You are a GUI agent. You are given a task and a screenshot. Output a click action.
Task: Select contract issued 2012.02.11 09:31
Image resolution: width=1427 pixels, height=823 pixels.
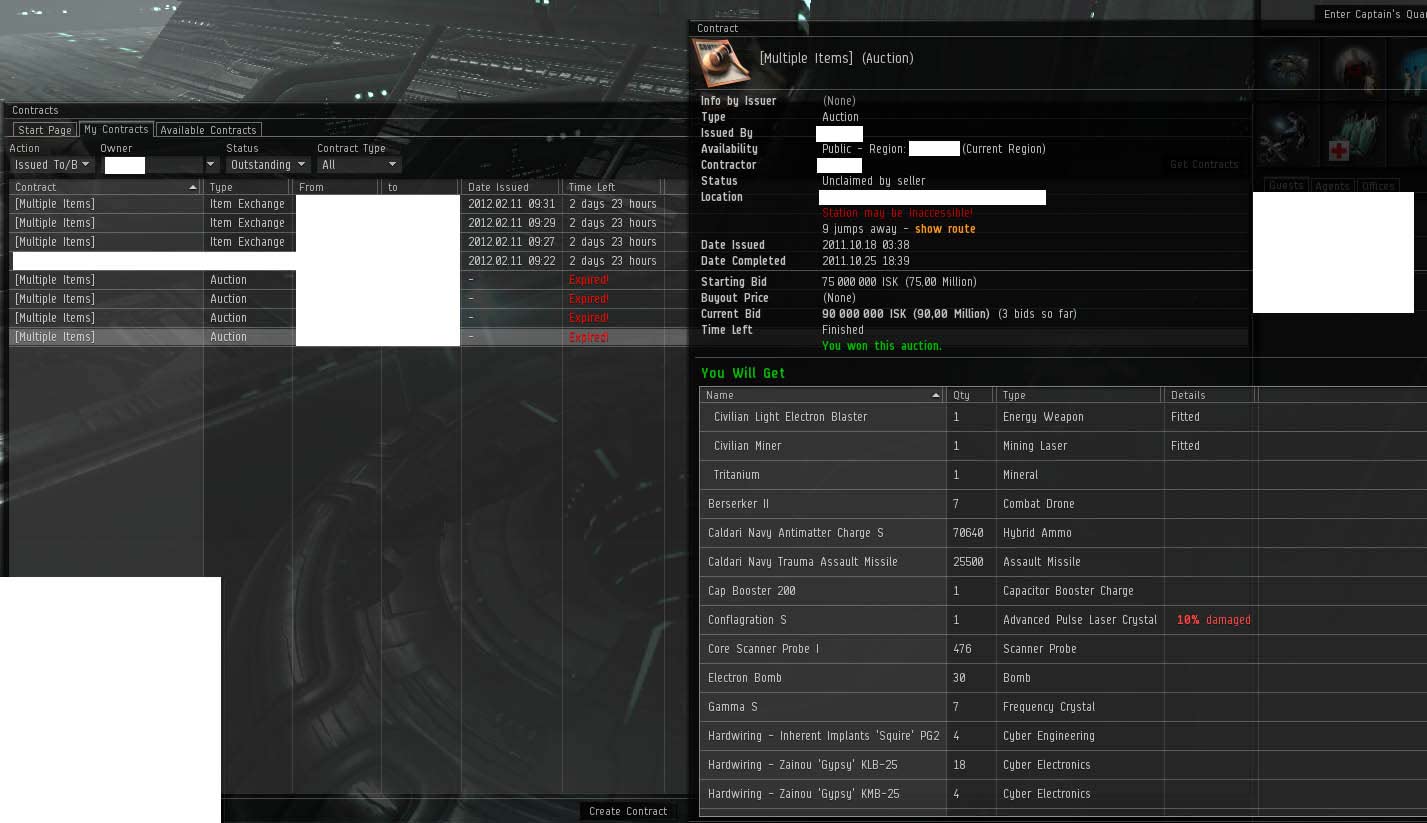[348, 204]
